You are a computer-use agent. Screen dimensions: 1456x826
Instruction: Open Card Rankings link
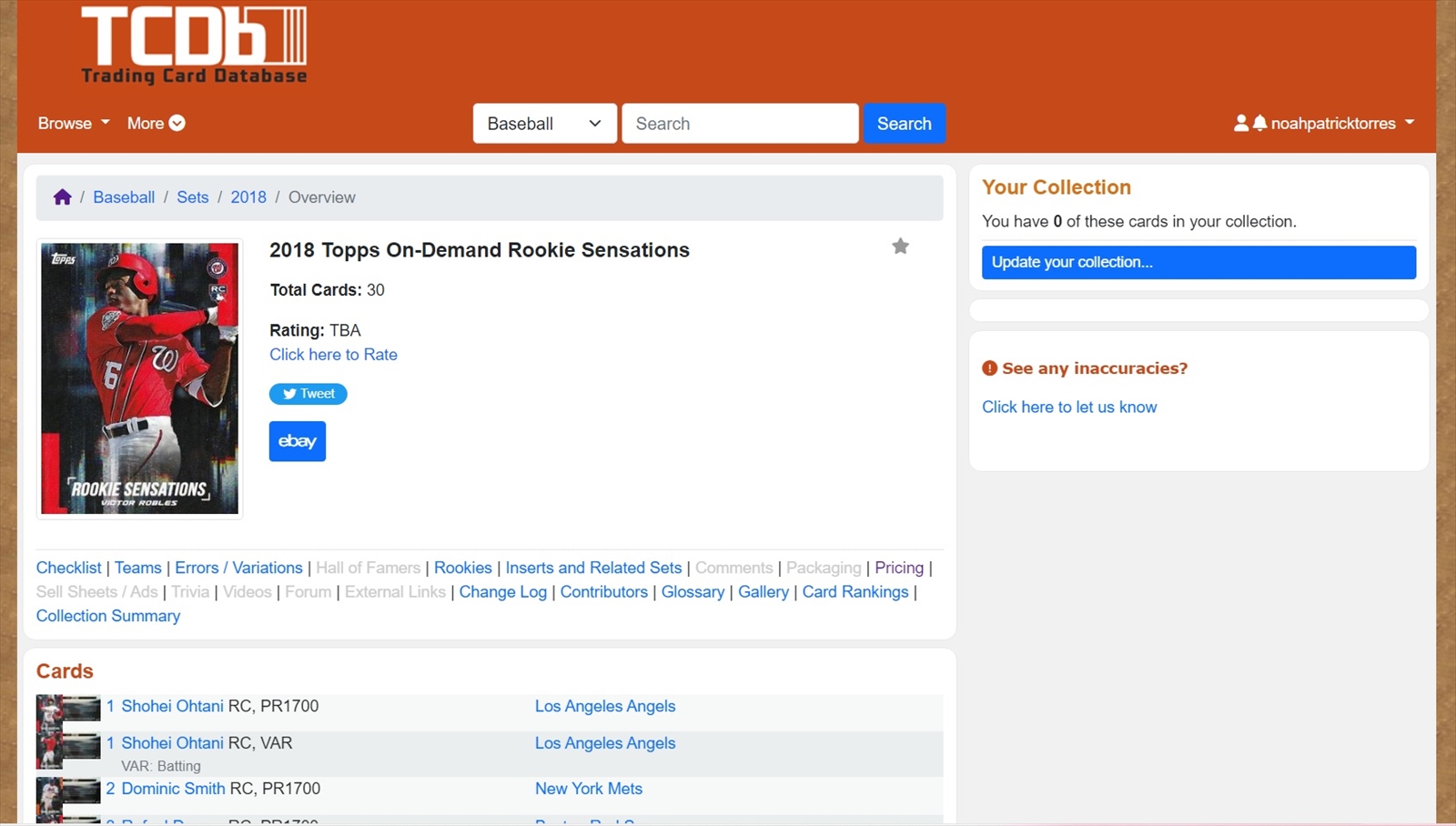855,592
